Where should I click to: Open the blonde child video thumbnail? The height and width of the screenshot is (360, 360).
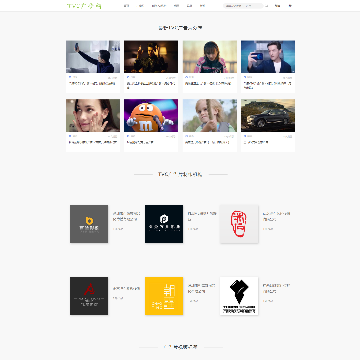point(210,115)
